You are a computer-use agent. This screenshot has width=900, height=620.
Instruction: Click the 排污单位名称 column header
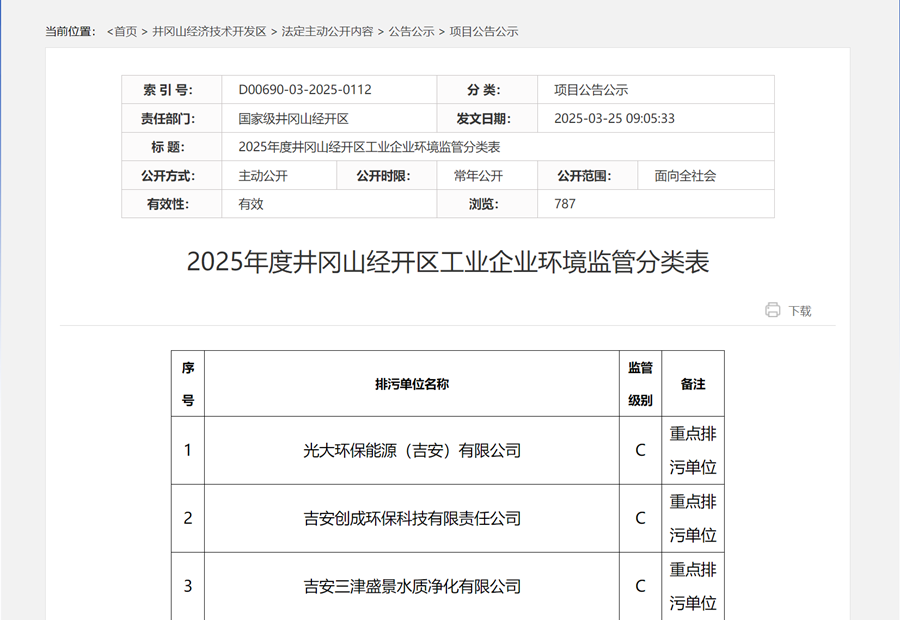click(x=412, y=384)
